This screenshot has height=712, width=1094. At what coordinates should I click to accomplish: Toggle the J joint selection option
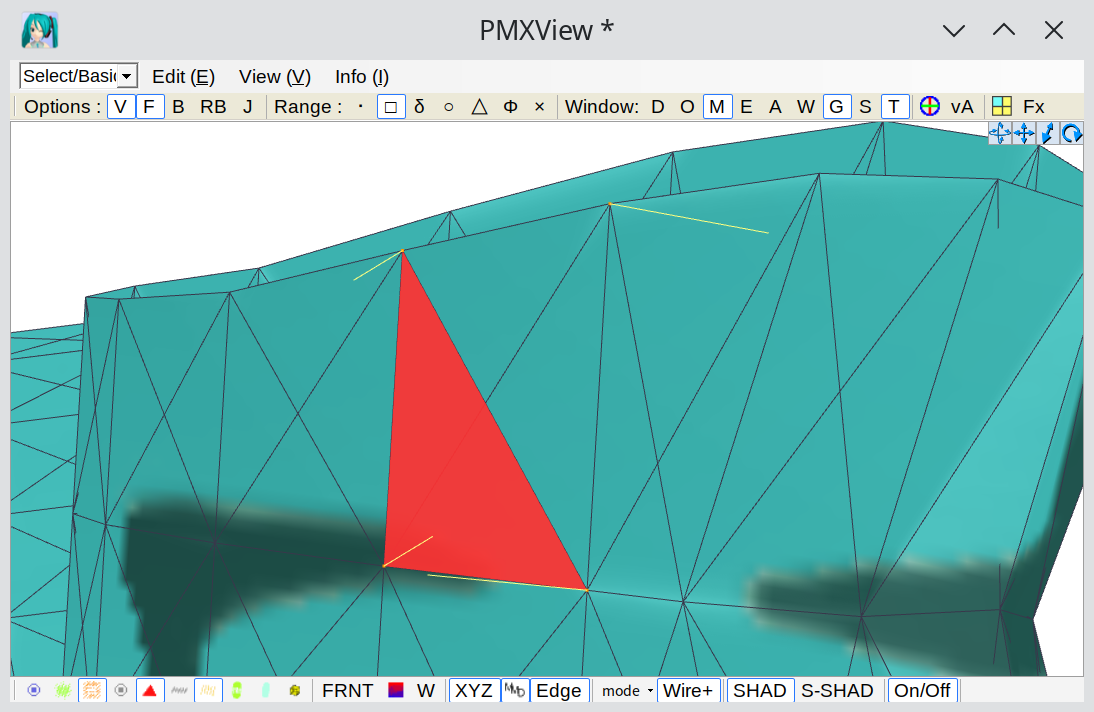(248, 107)
